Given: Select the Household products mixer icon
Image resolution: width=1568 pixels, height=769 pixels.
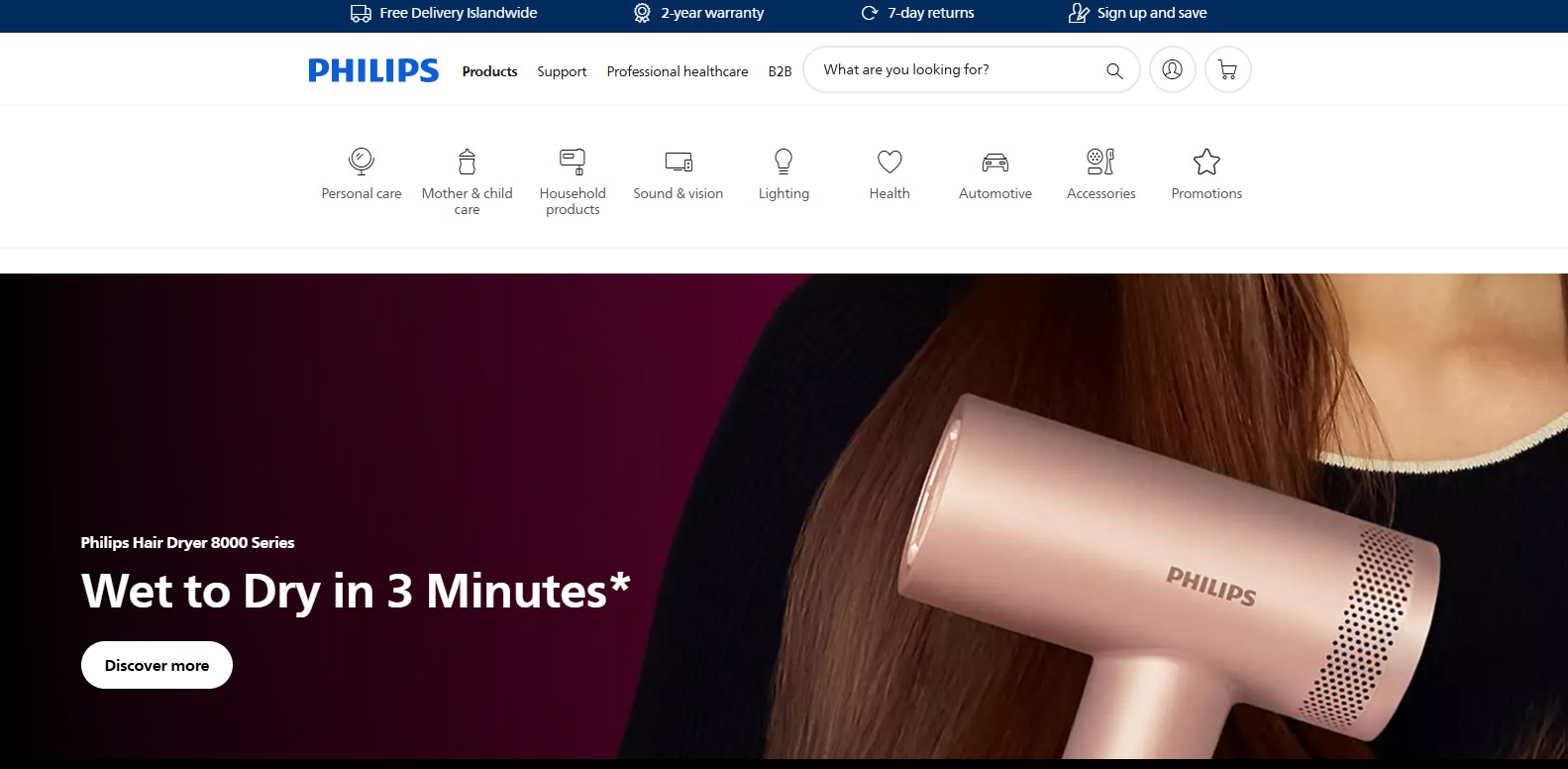Looking at the screenshot, I should [573, 161].
